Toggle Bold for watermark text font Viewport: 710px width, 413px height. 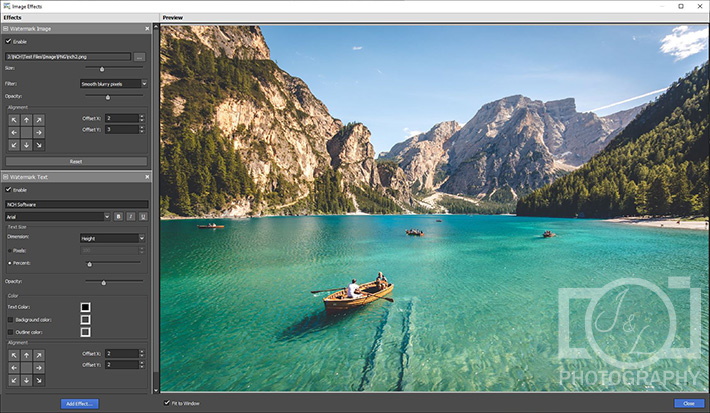pos(118,216)
